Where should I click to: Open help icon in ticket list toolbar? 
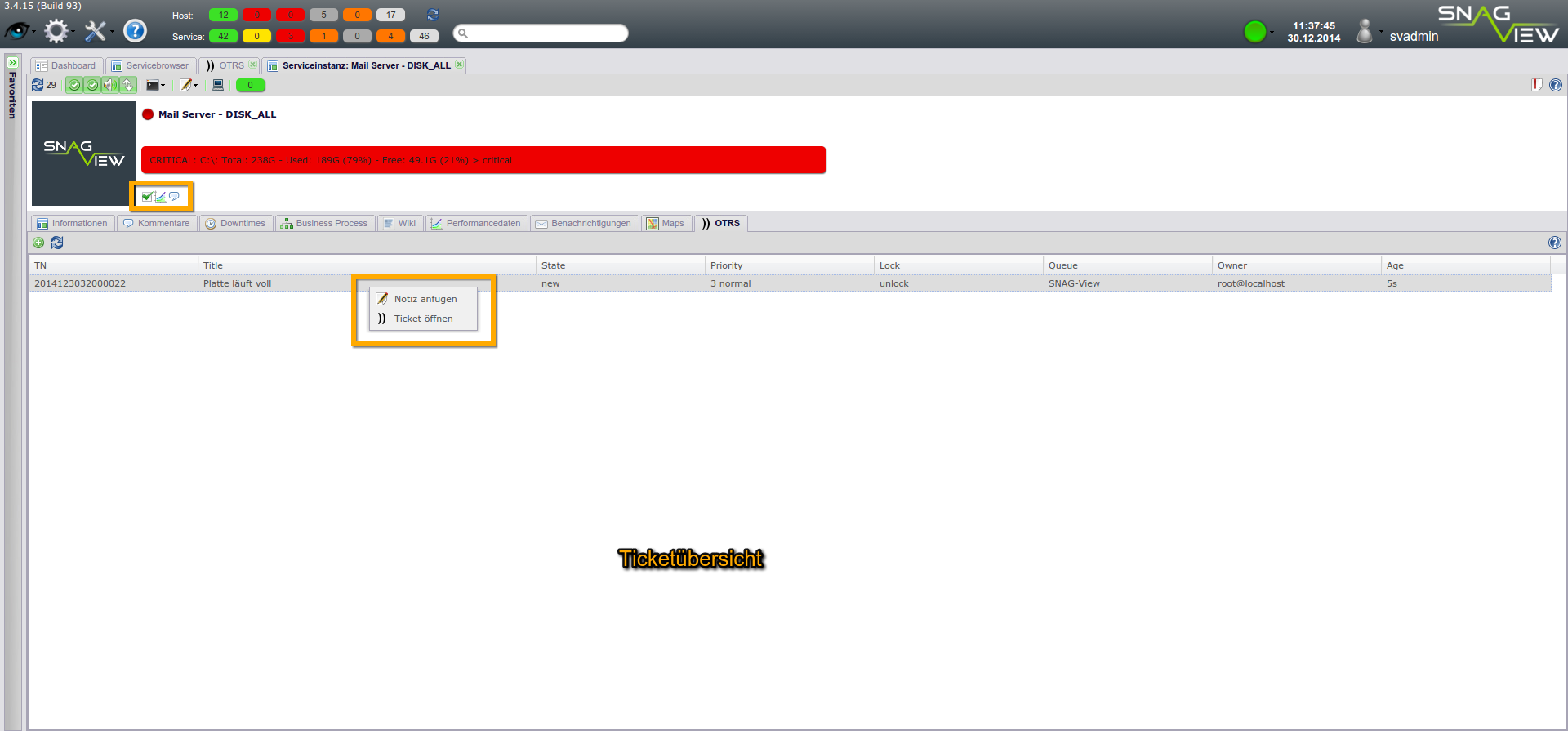[x=1555, y=243]
